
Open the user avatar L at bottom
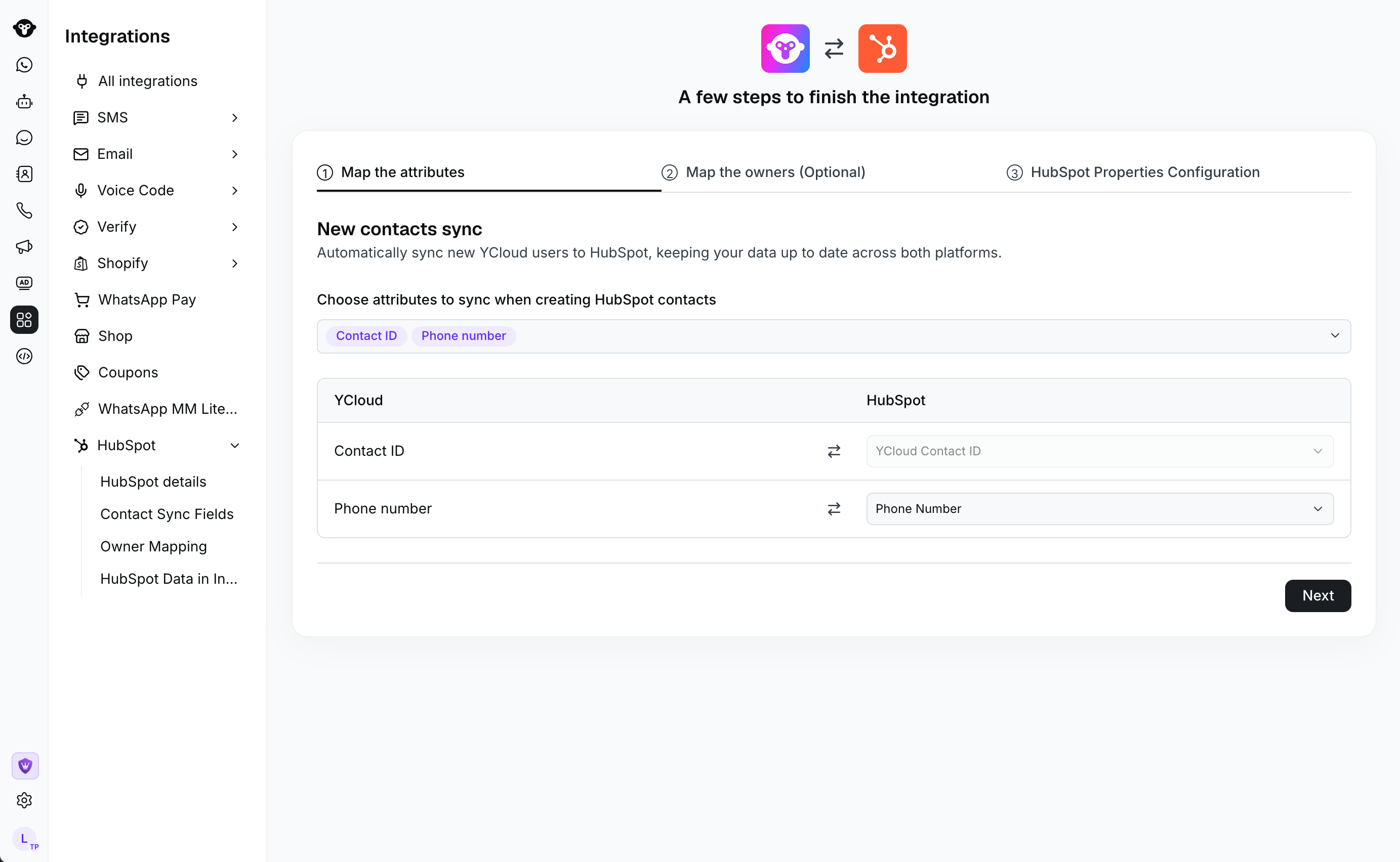click(24, 839)
